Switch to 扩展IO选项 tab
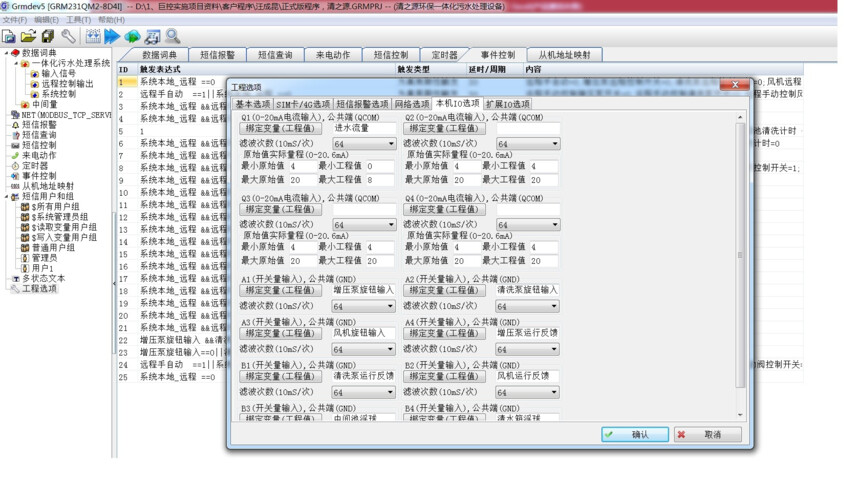 (508, 104)
